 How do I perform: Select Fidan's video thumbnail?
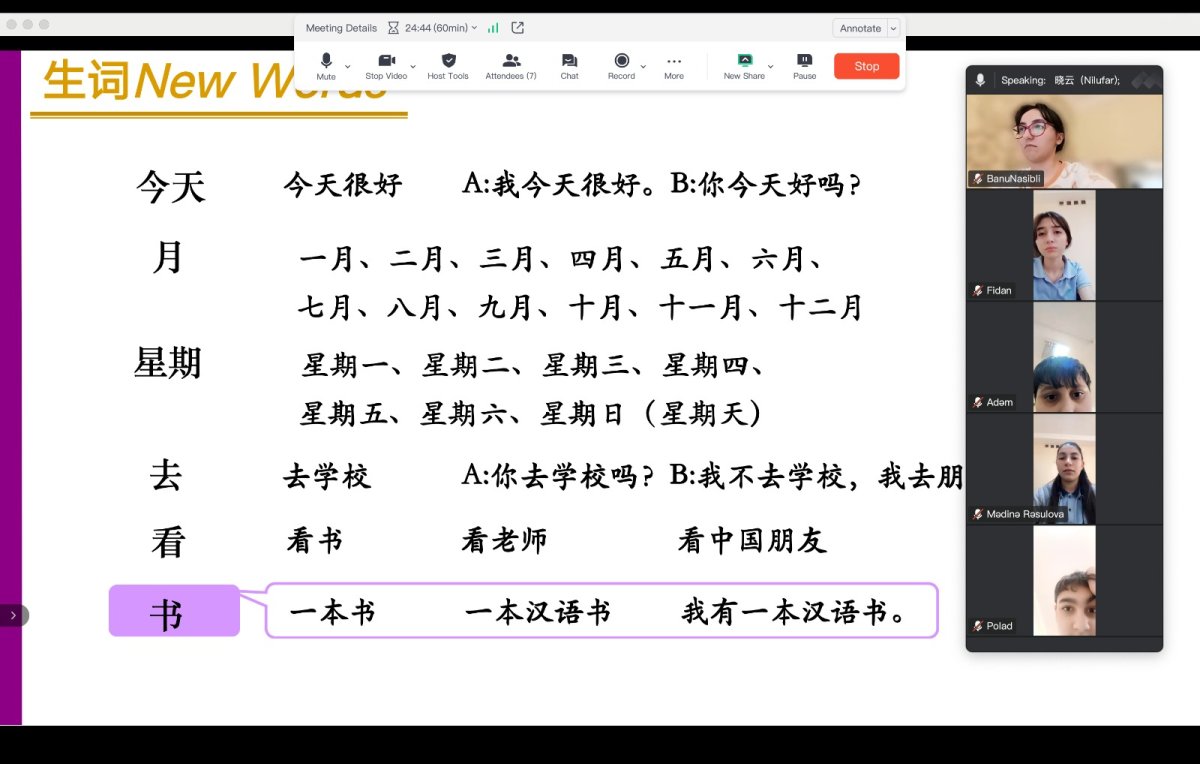(1064, 245)
